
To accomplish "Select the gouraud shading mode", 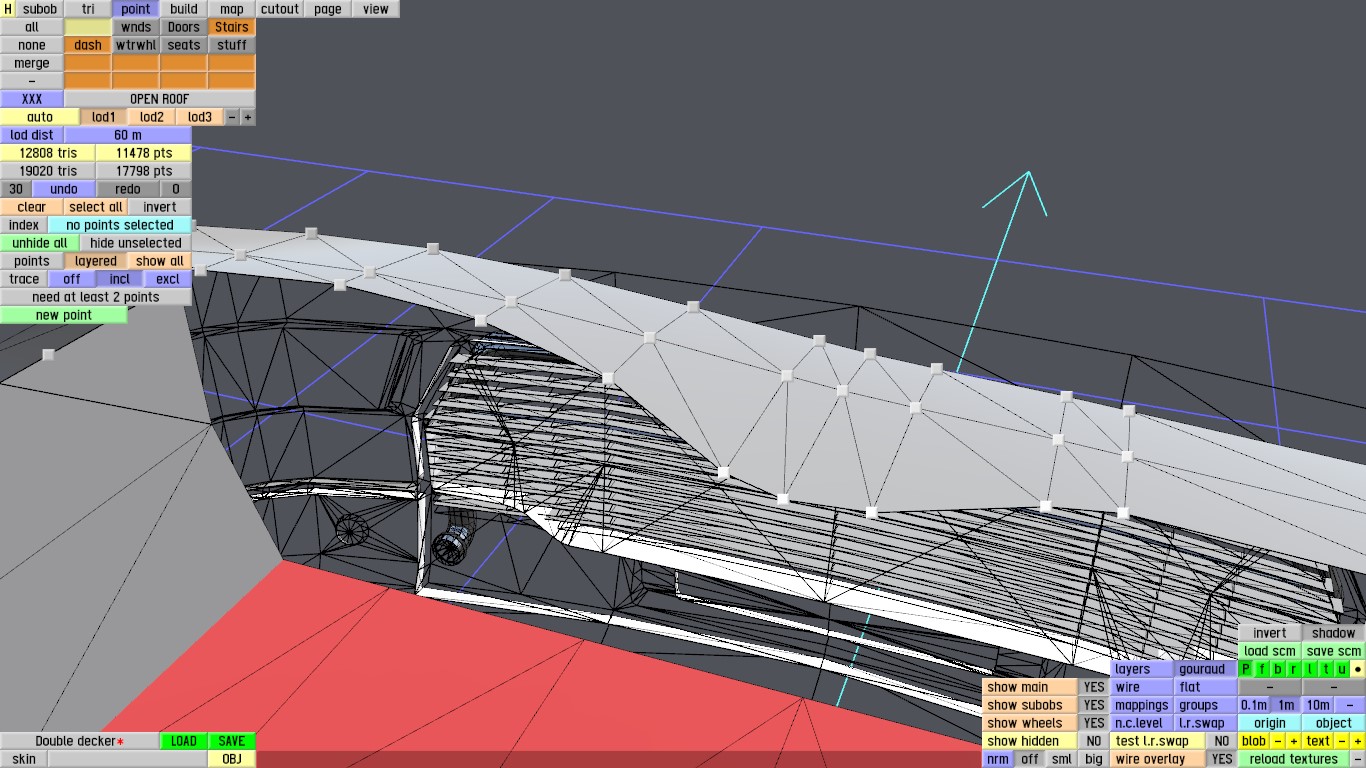I will coord(1206,669).
